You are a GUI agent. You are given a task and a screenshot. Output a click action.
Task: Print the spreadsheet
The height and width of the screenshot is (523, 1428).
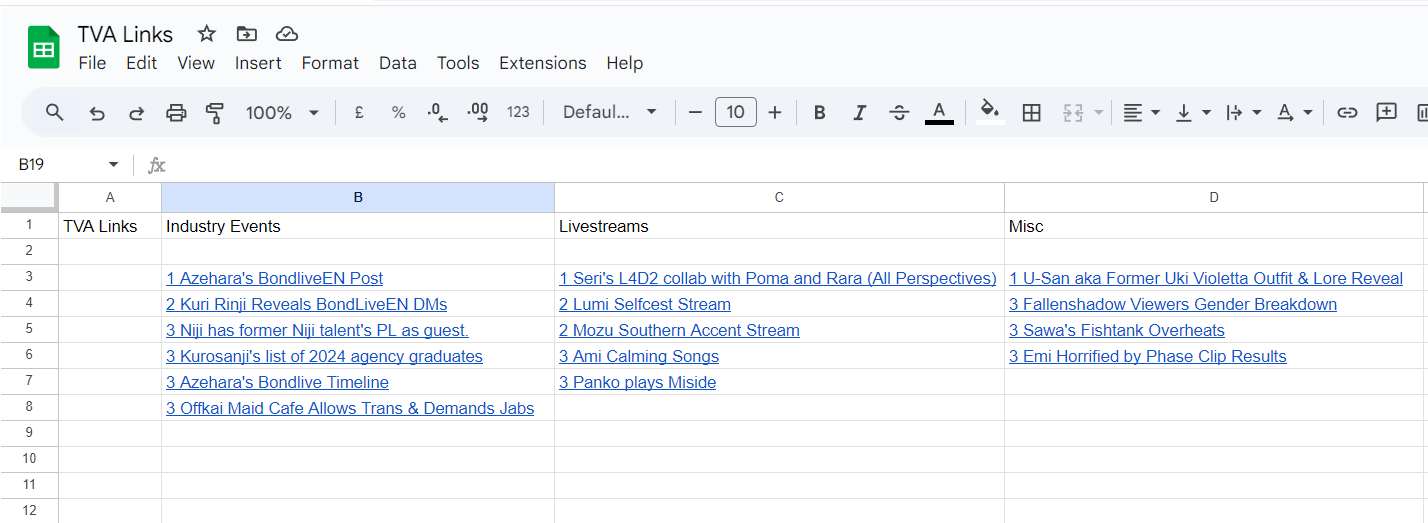point(176,113)
